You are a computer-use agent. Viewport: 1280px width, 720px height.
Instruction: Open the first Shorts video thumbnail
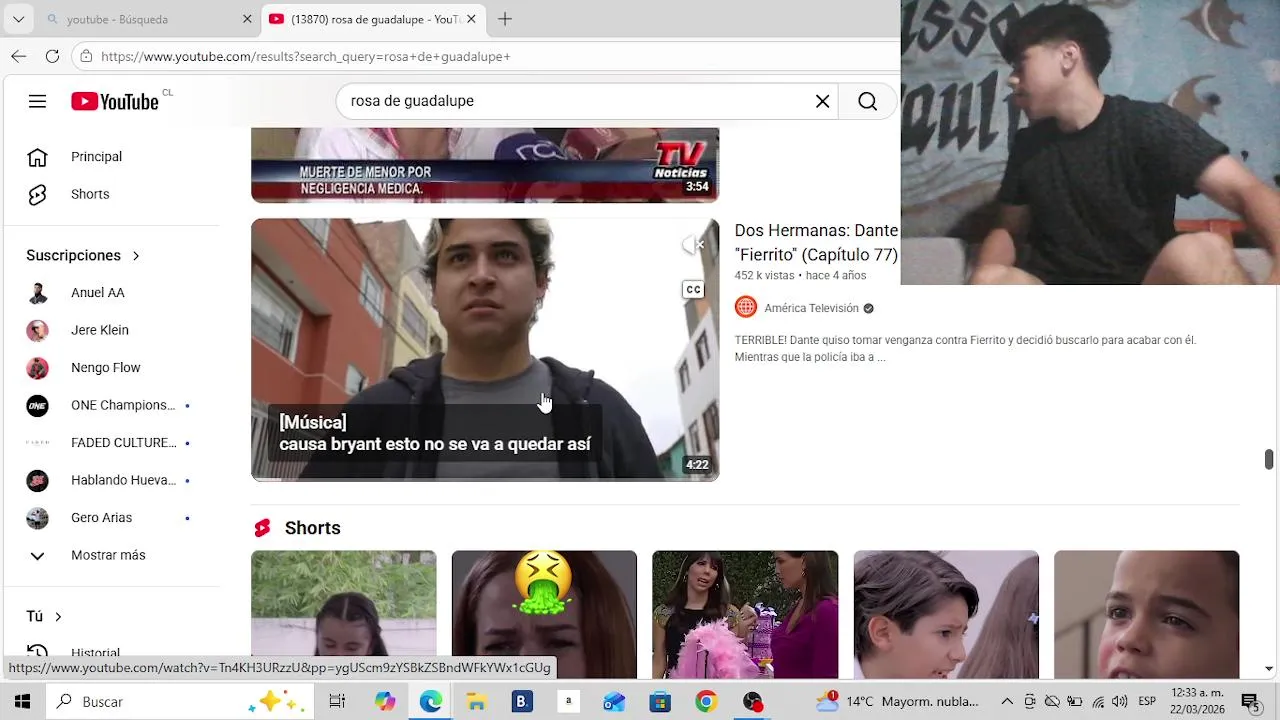point(344,614)
